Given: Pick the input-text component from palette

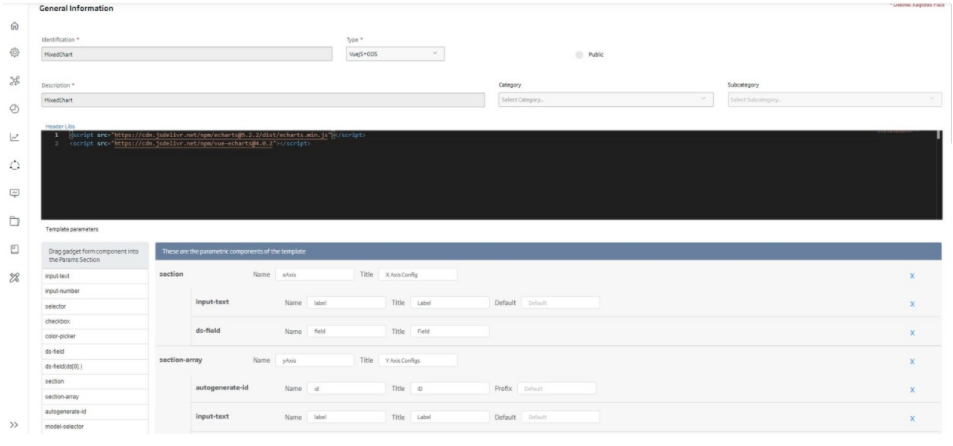Looking at the screenshot, I should tap(95, 276).
